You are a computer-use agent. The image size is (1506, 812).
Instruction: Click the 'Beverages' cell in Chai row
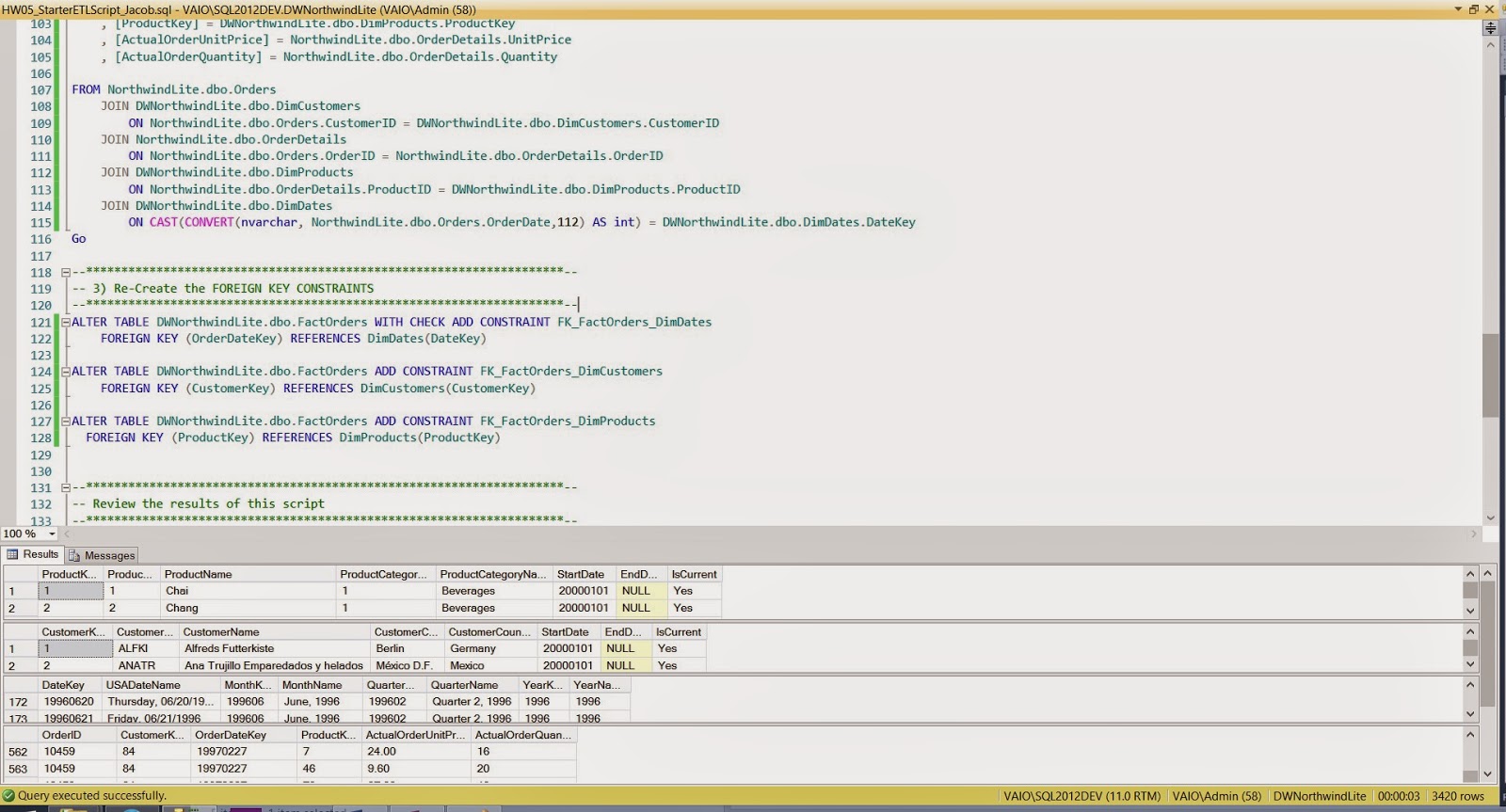494,591
